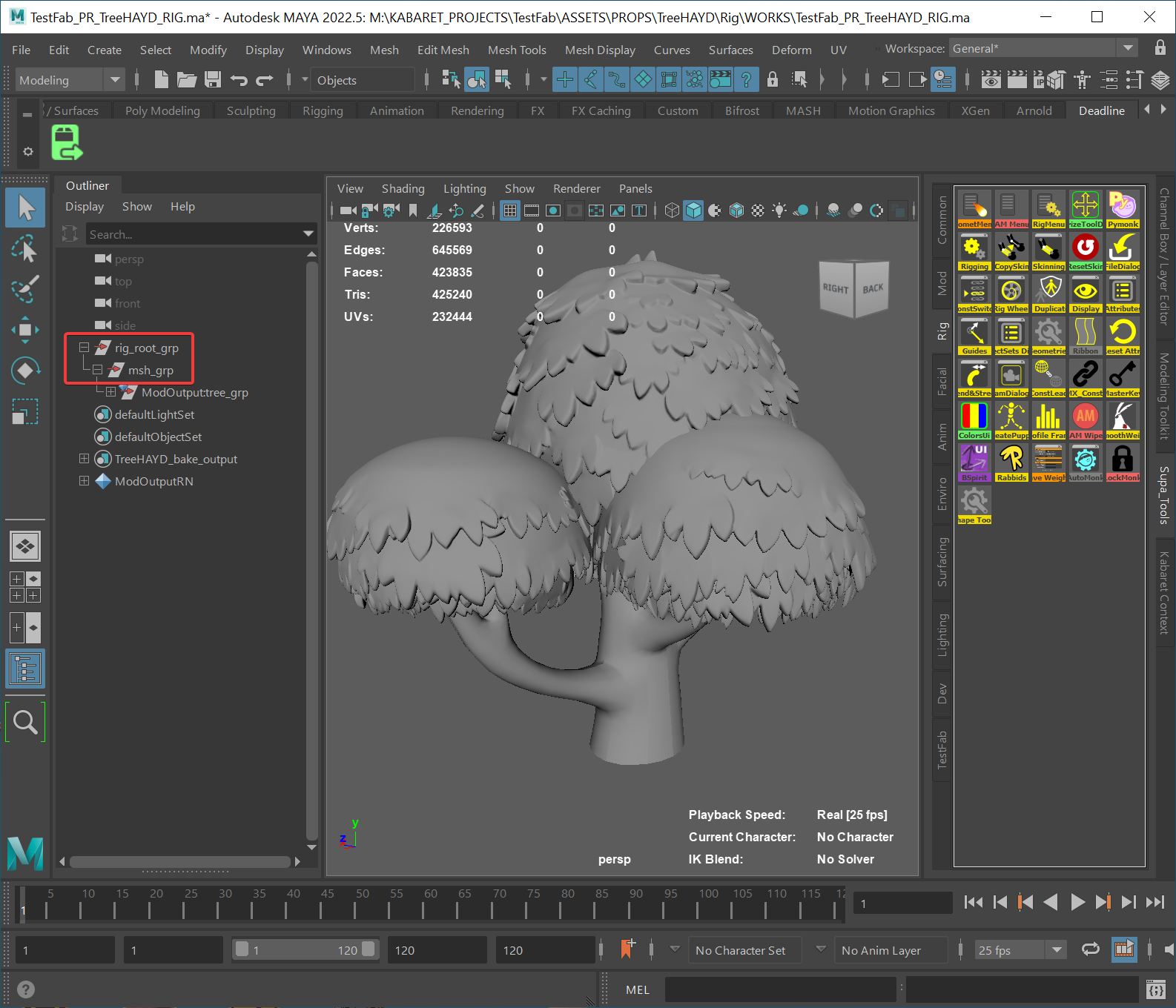
Task: Activate the Lasso select tool
Action: tap(26, 249)
